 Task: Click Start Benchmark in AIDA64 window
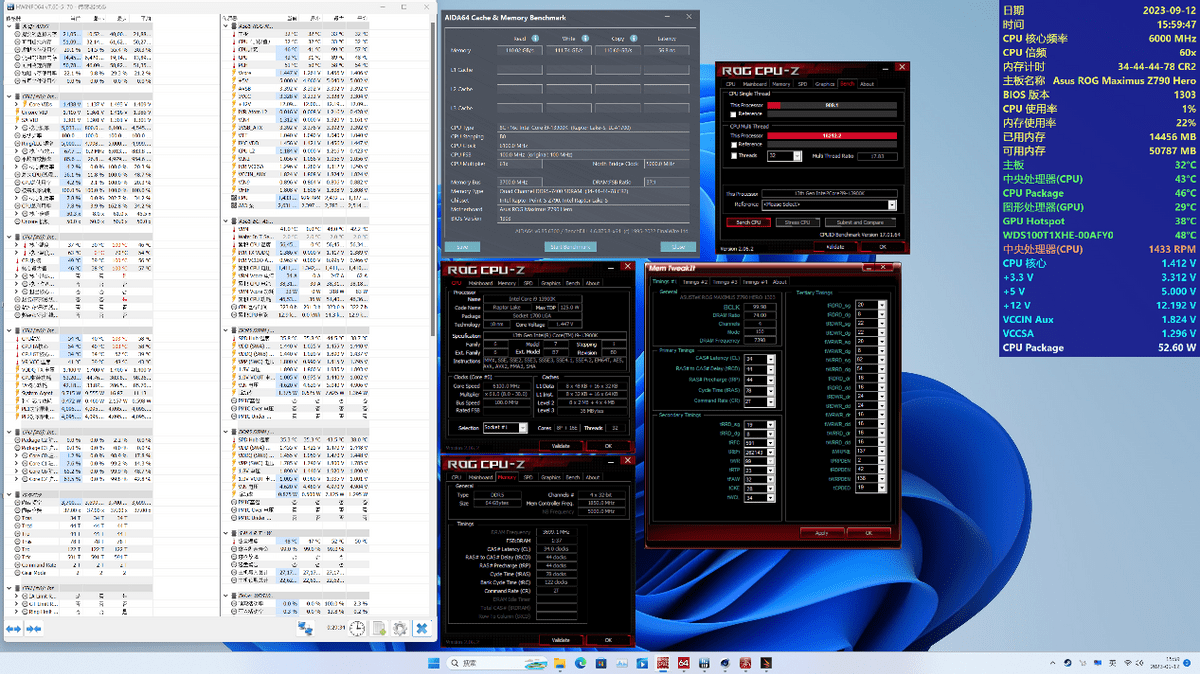[570, 246]
